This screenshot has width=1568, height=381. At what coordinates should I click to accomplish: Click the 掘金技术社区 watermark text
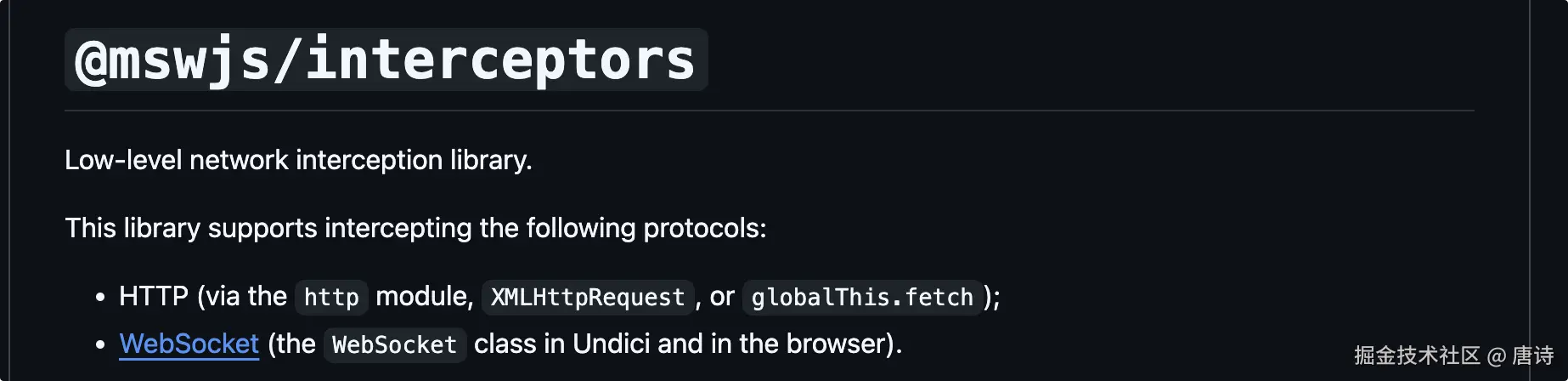(1417, 355)
